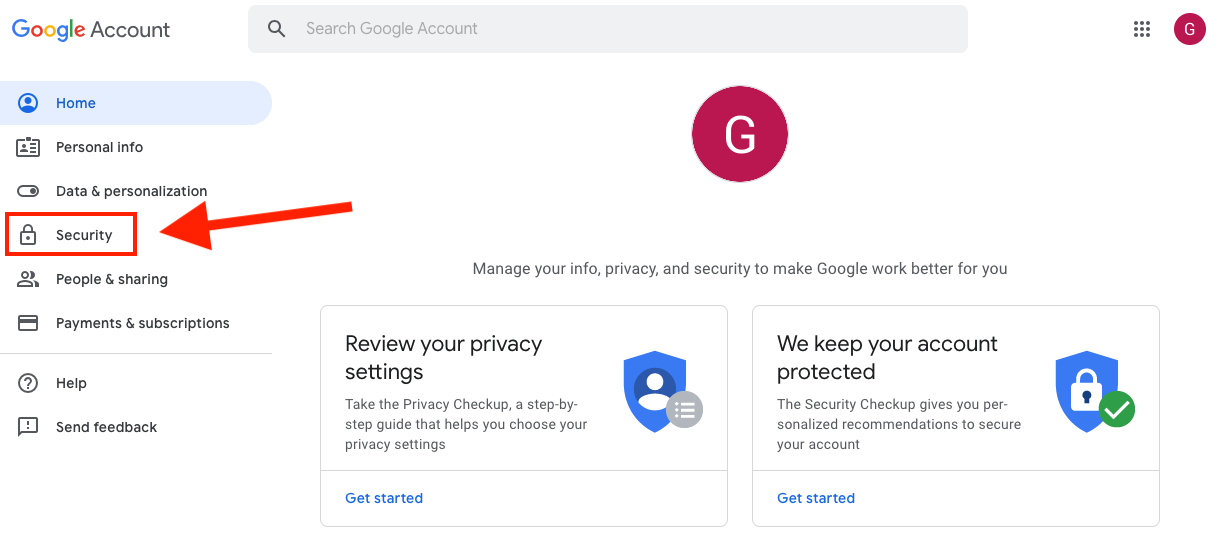Click the privacy checkup shield illustration

(x=663, y=391)
